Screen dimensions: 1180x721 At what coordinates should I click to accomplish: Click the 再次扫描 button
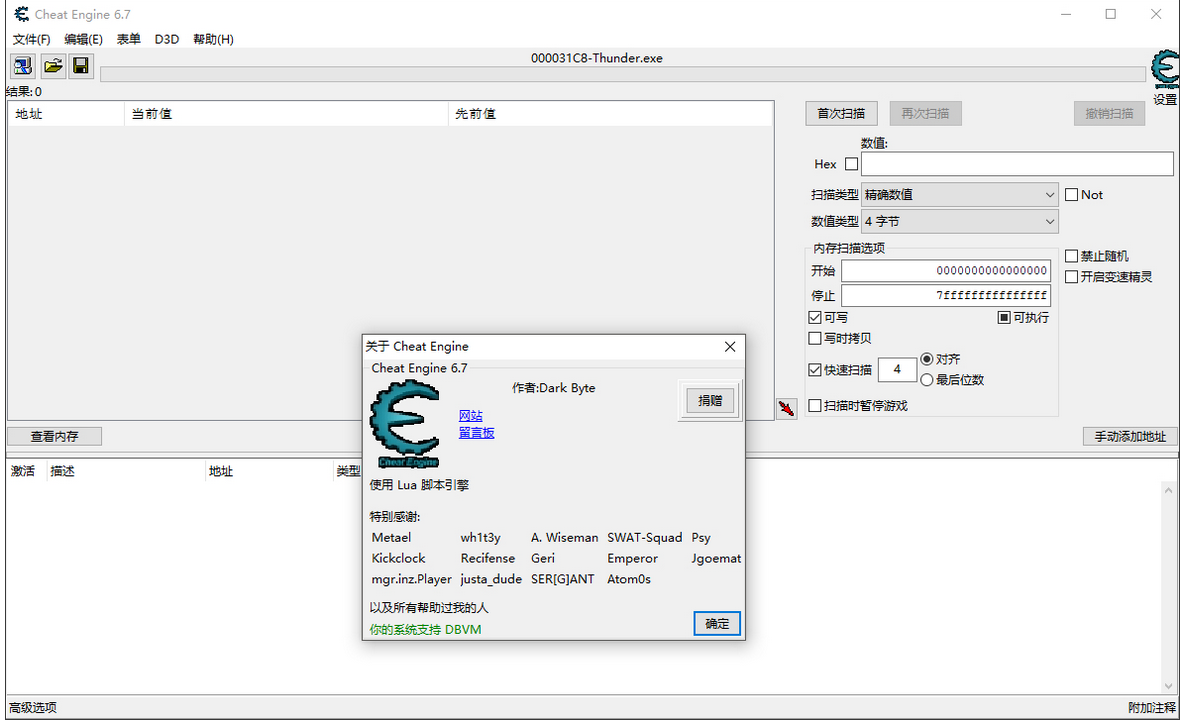tap(926, 114)
